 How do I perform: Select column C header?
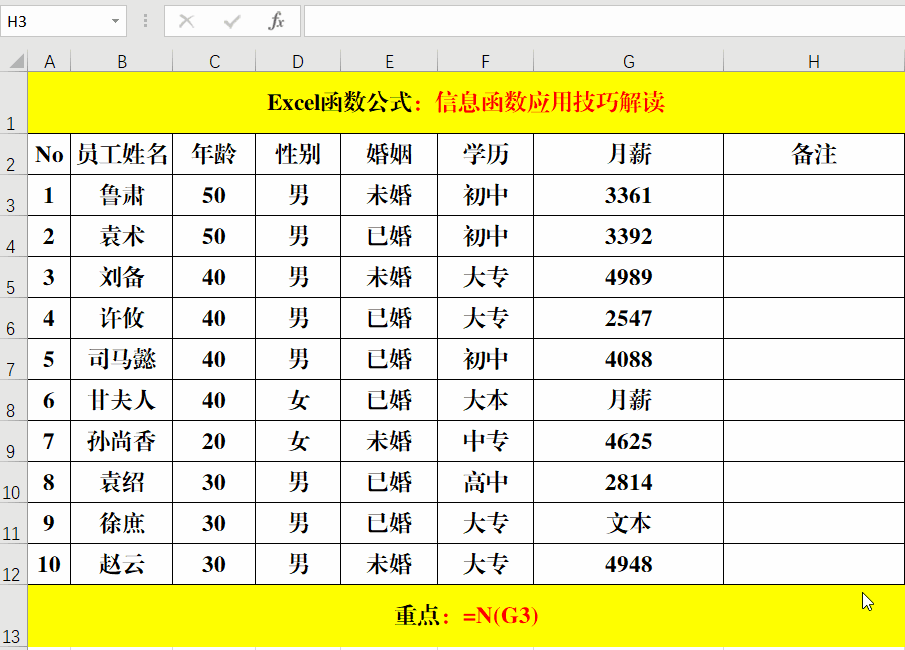[x=214, y=61]
